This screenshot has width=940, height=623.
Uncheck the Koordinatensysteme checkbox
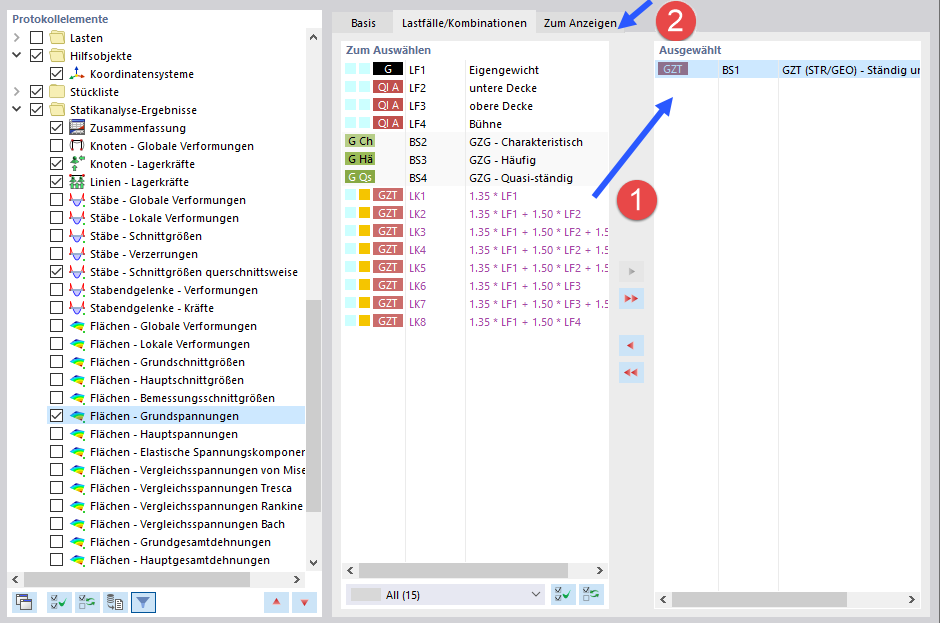click(x=56, y=74)
